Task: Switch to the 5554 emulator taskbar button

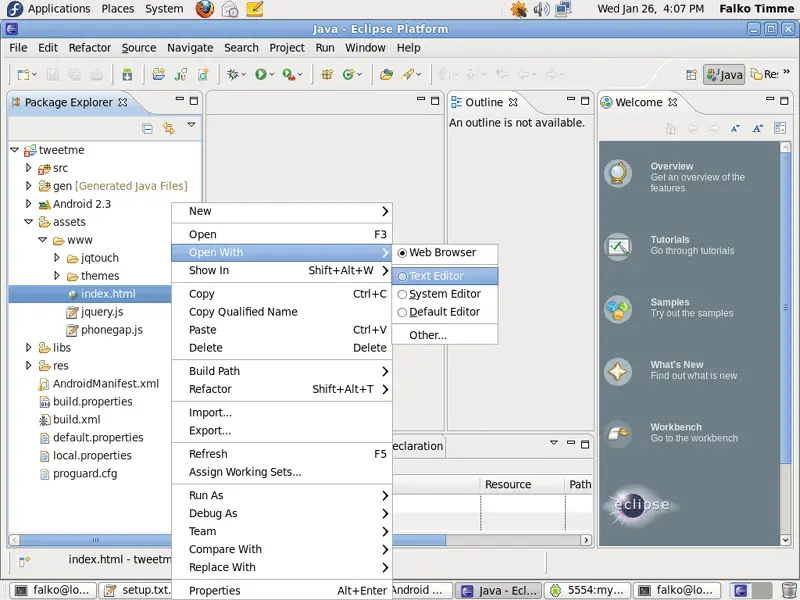Action: (x=588, y=590)
